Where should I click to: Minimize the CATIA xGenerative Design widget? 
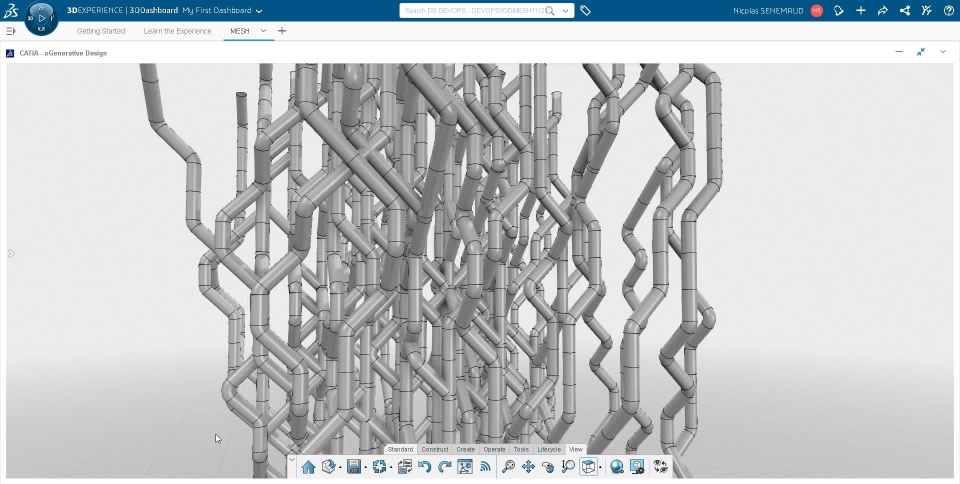pos(899,52)
